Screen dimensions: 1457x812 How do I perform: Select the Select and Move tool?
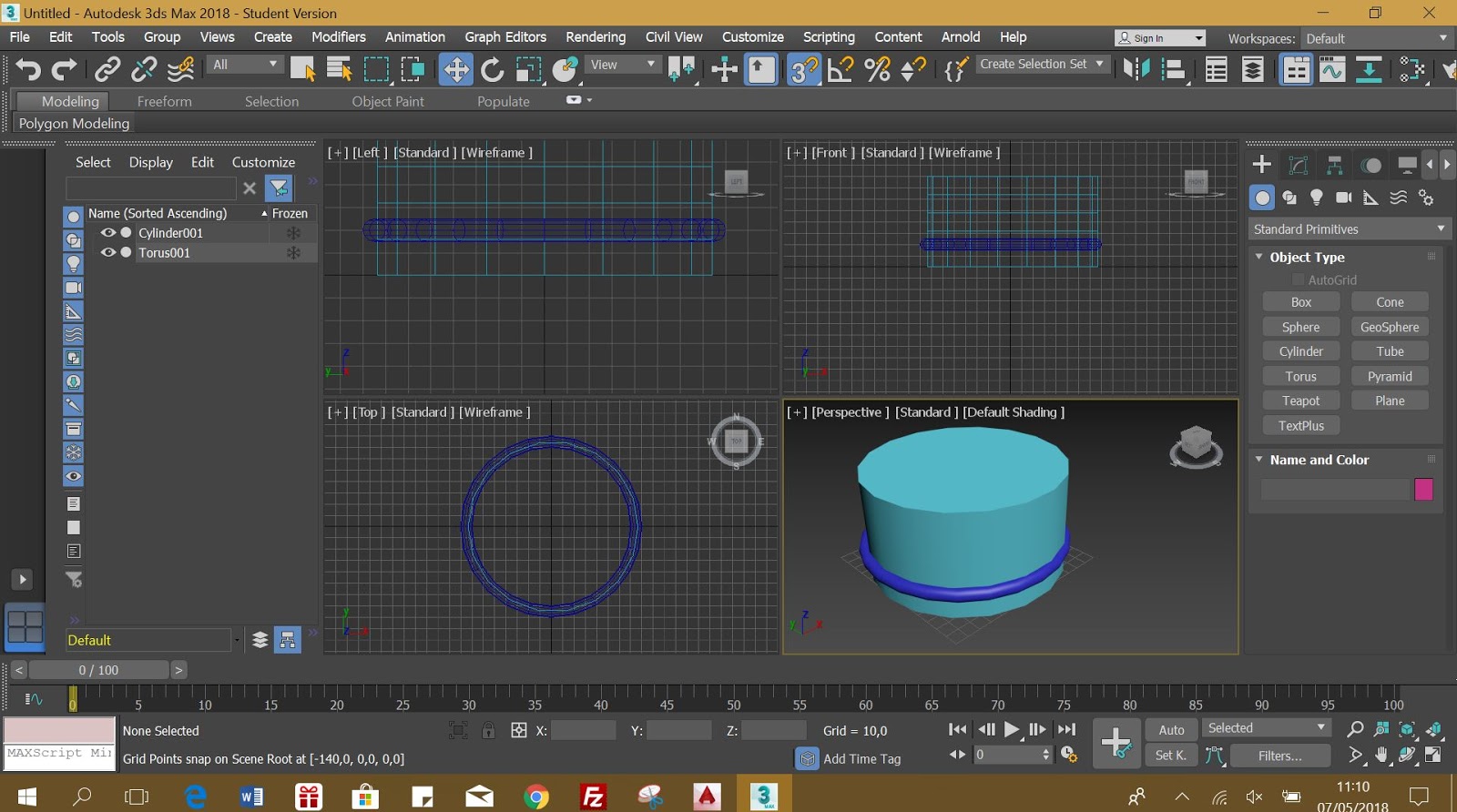coord(455,69)
